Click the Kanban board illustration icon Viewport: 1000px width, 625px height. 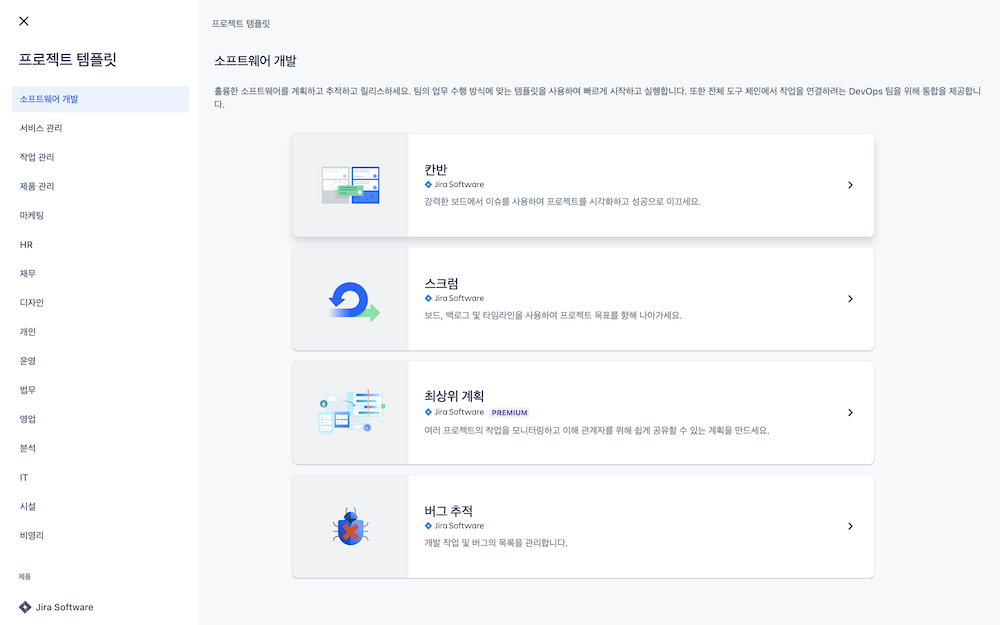[350, 185]
